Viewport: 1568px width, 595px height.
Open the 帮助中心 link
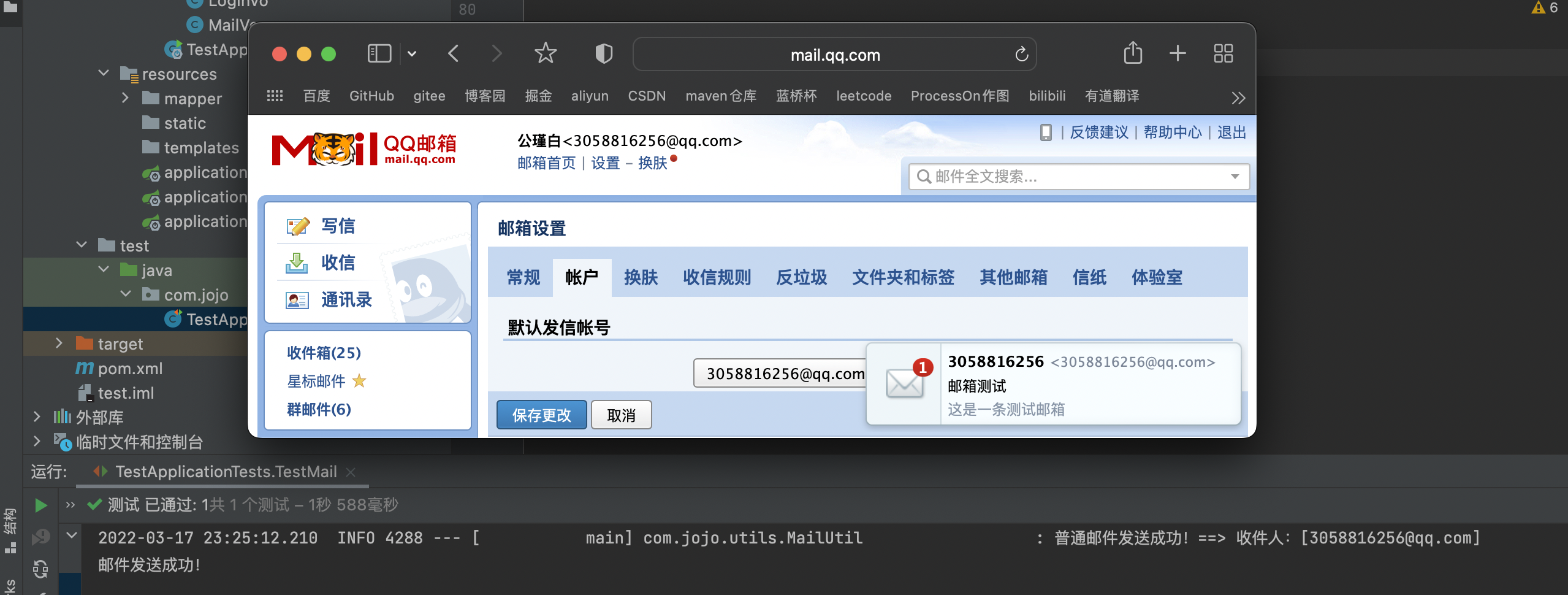(1173, 132)
